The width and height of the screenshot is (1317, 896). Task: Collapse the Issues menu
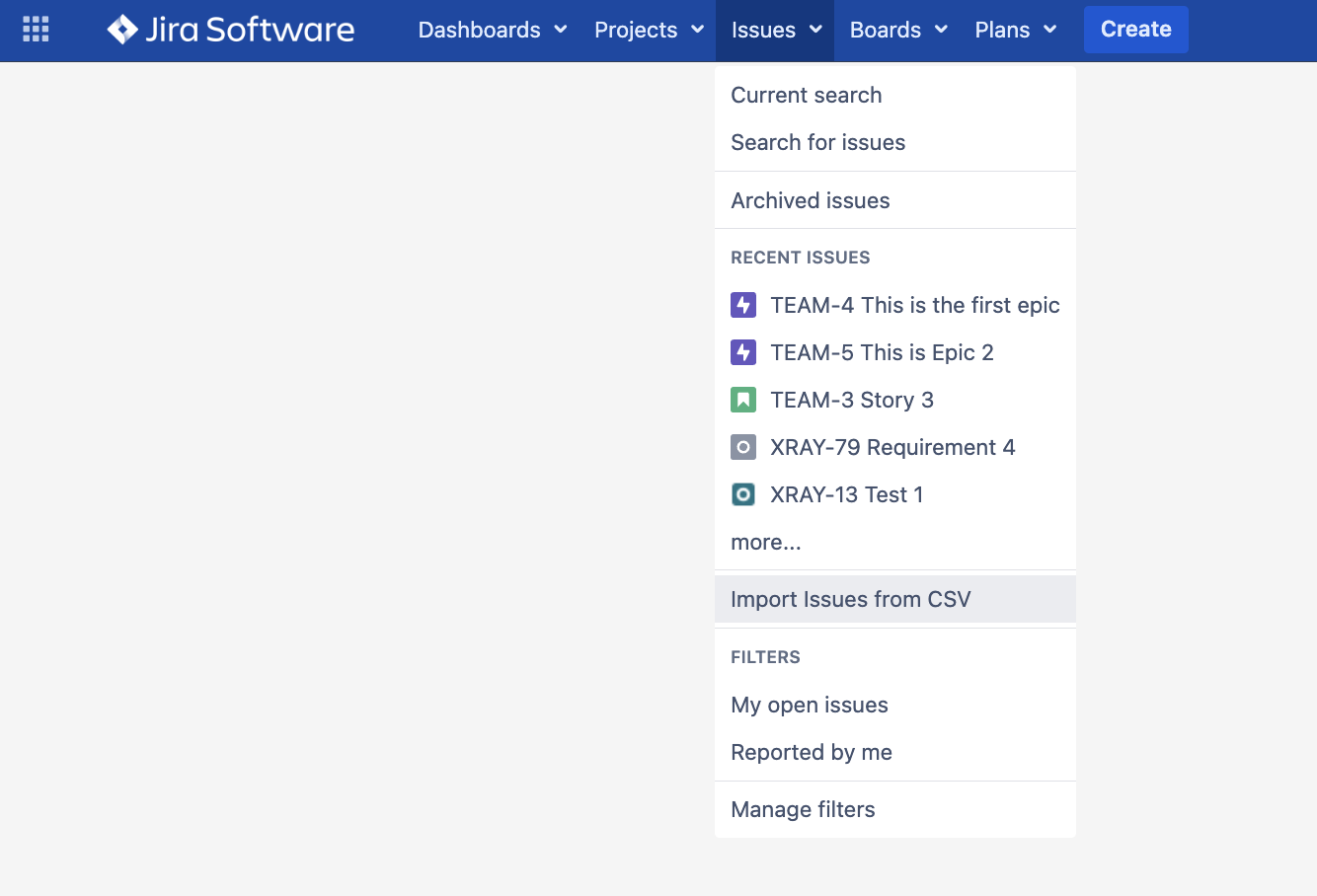tap(775, 30)
